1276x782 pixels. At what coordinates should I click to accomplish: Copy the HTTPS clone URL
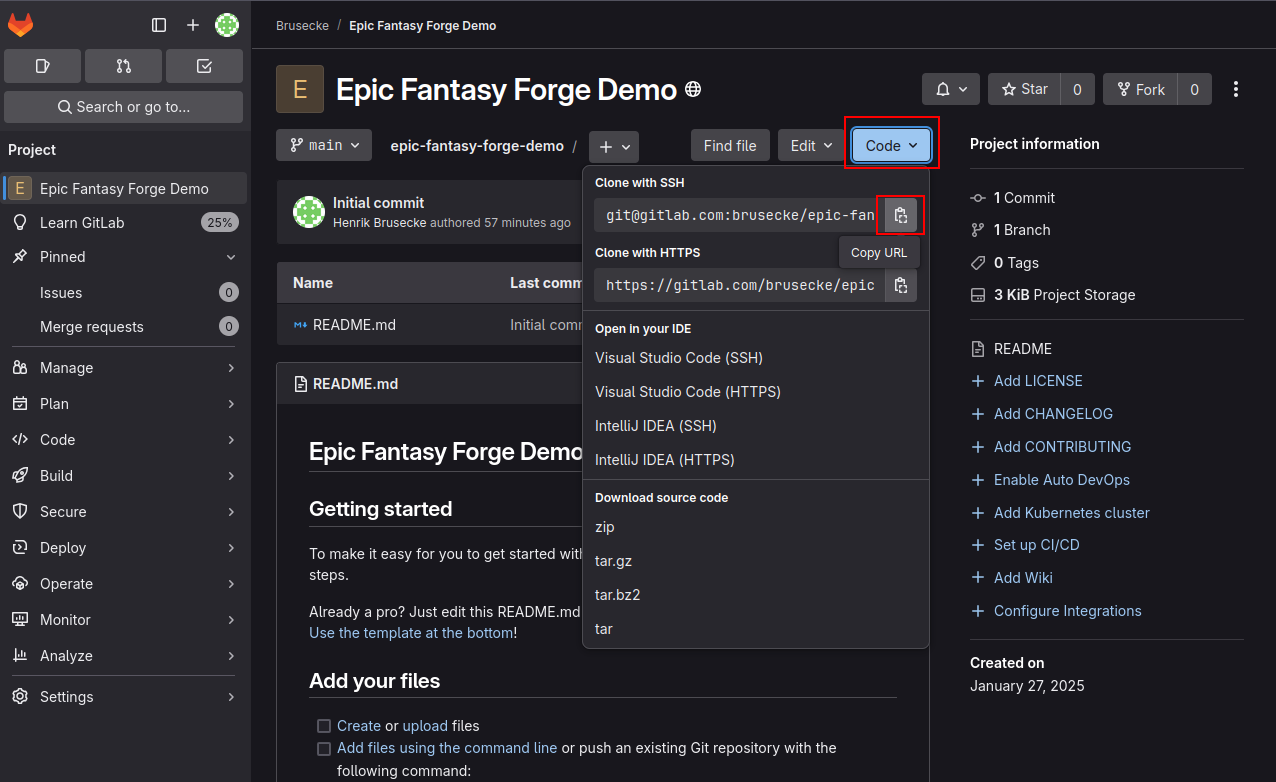(901, 285)
